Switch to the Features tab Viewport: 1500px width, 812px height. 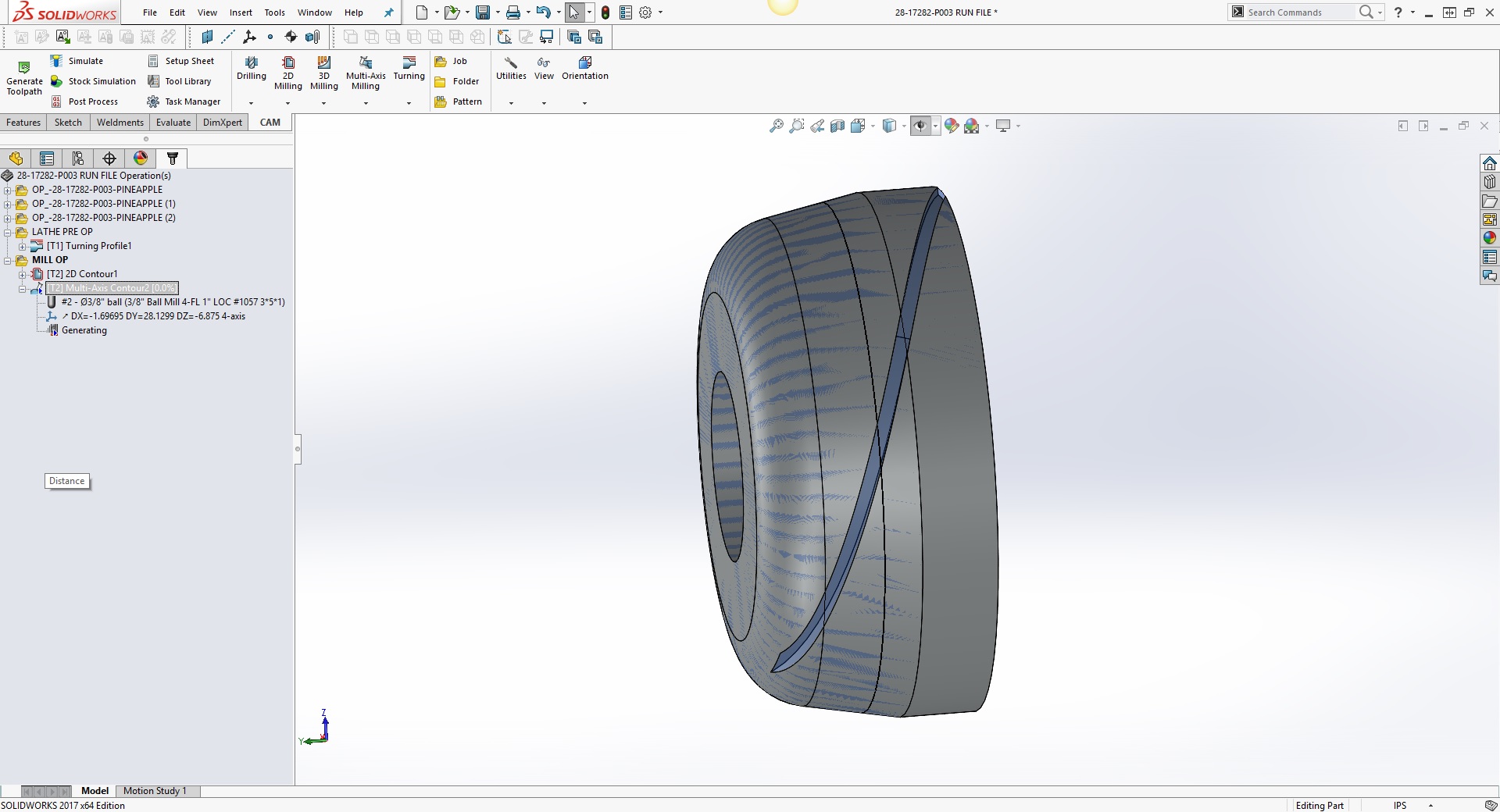(x=23, y=122)
